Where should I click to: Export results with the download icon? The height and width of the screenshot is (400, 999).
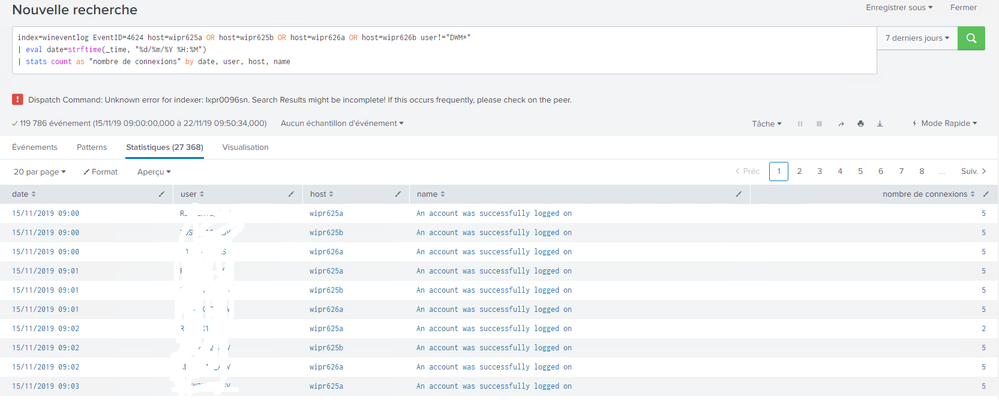point(880,124)
